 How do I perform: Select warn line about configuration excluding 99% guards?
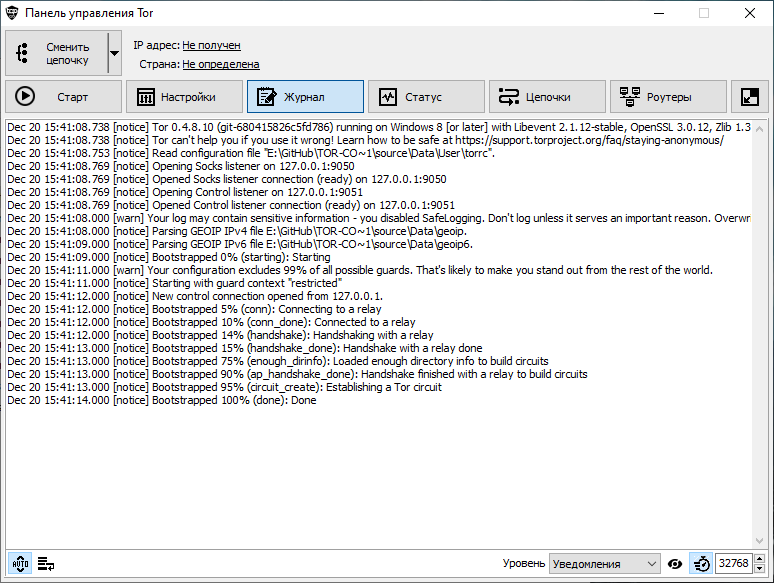[360, 270]
